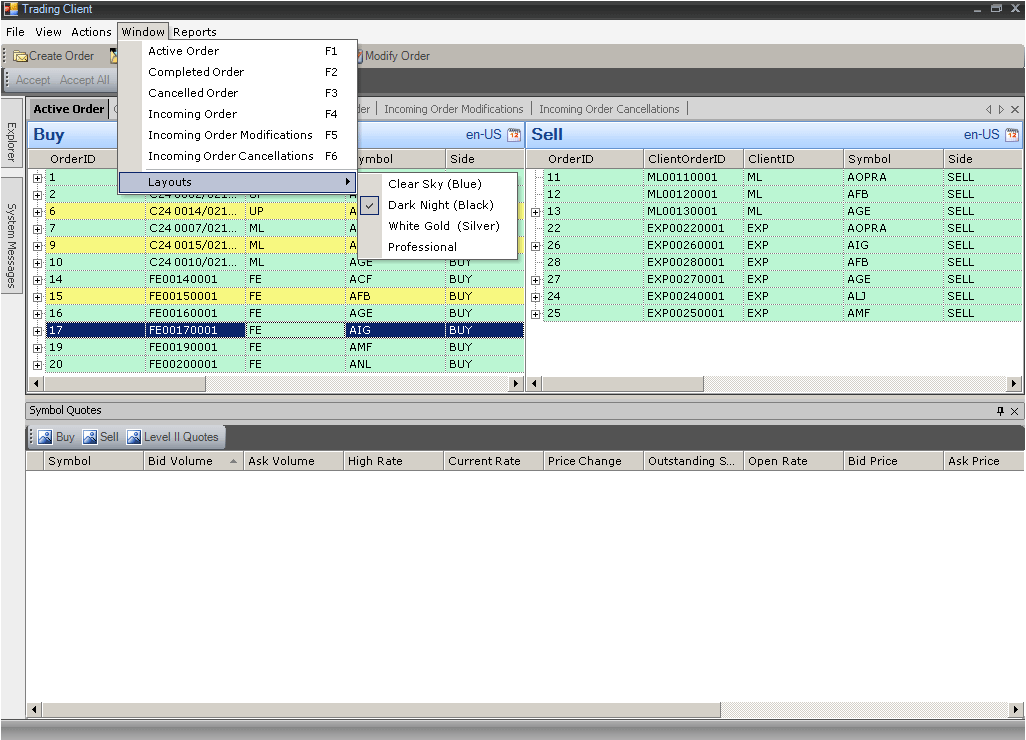The height and width of the screenshot is (740, 1026).
Task: Switch to the Incoming Order Cancellations tab
Action: tap(609, 109)
